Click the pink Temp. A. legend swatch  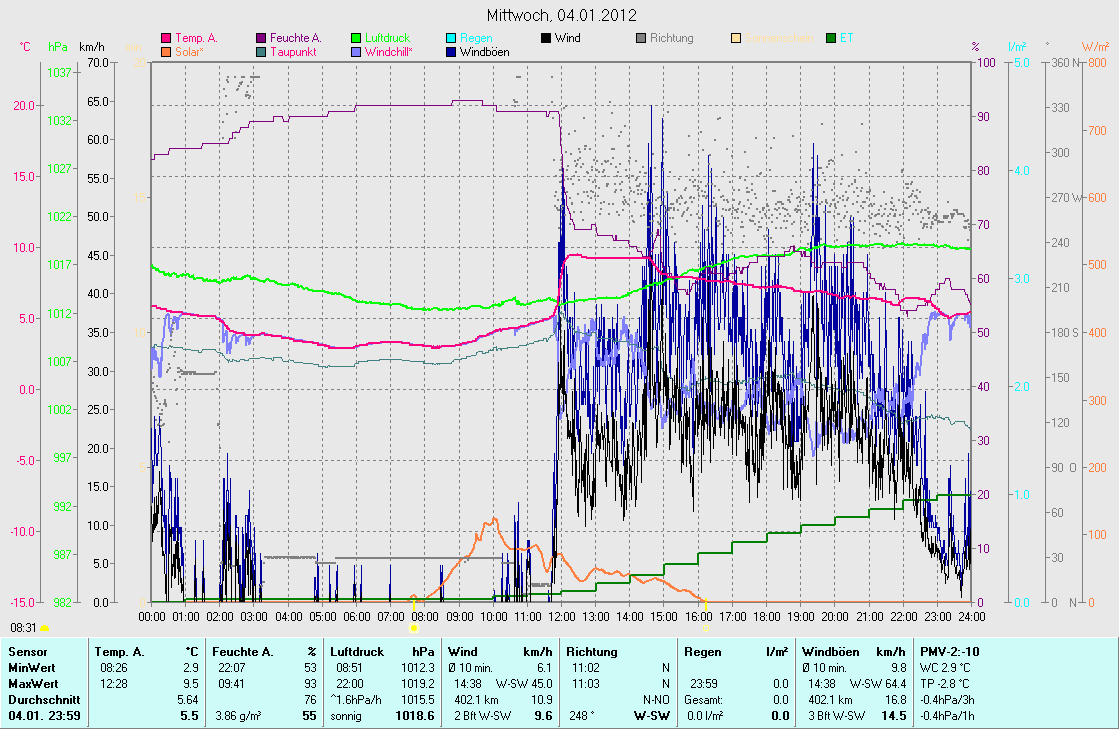tap(166, 38)
